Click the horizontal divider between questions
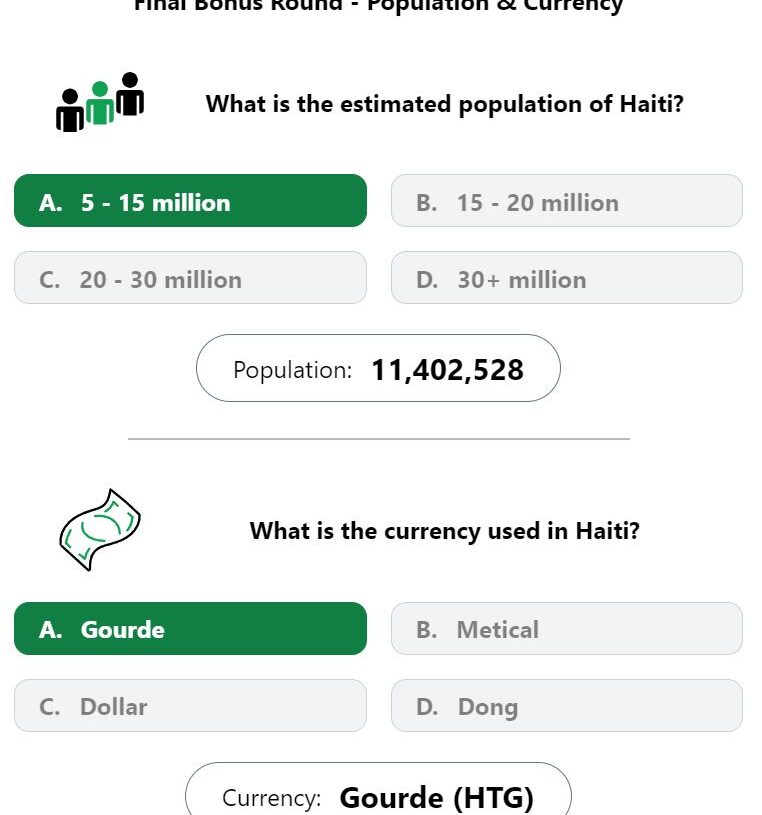 click(x=379, y=438)
